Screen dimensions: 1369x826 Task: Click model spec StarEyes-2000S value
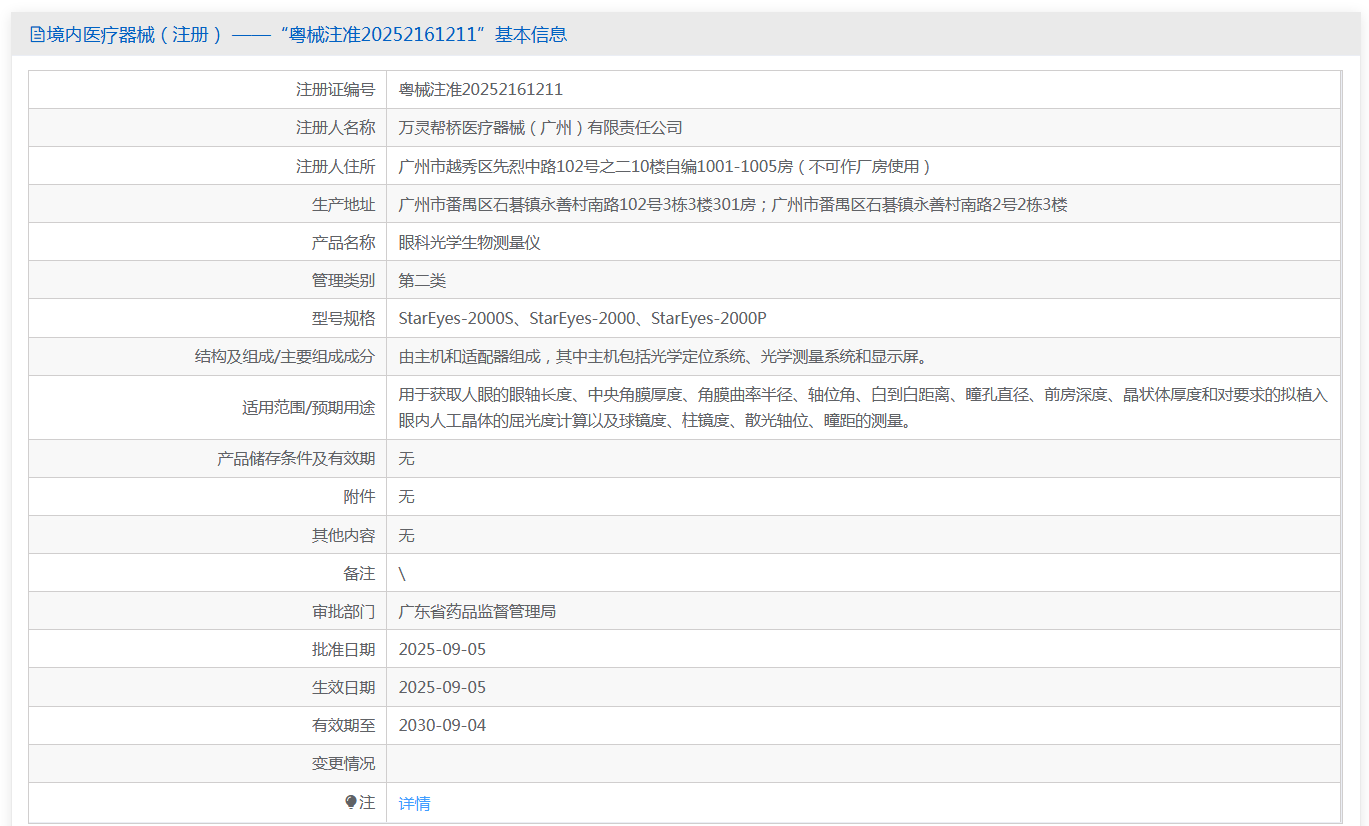582,318
